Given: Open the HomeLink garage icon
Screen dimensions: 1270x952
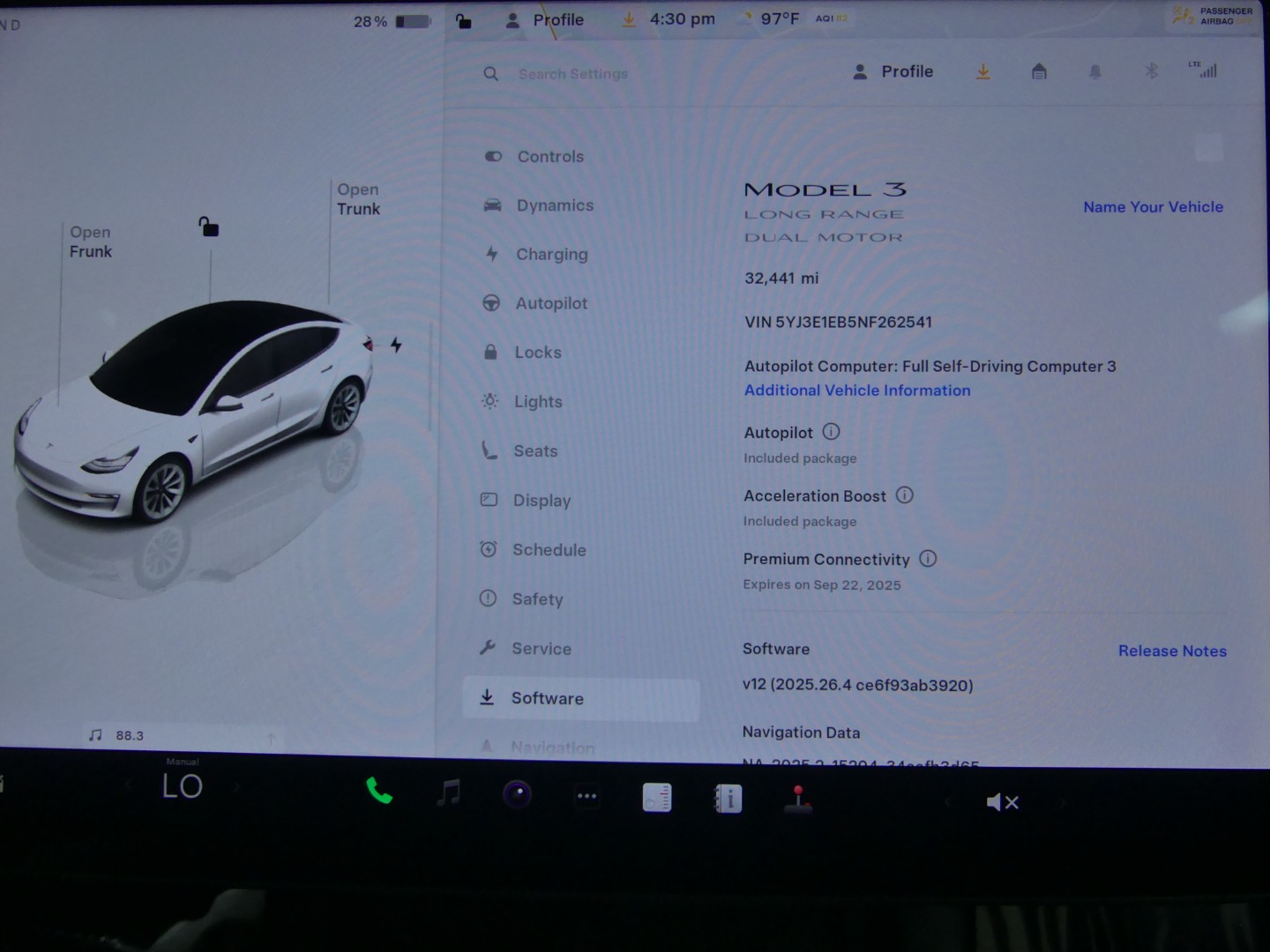Looking at the screenshot, I should point(1039,71).
